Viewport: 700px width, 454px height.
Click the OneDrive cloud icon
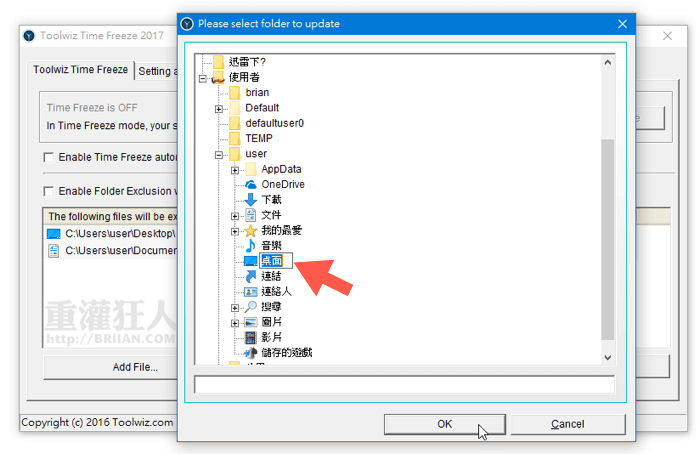251,184
